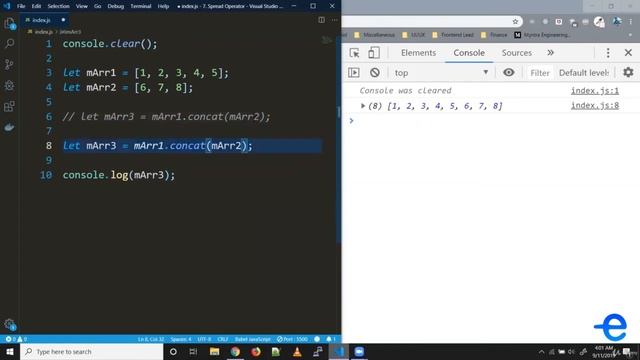Open Firefox from the taskbar
640x360 pixels.
coord(256,351)
